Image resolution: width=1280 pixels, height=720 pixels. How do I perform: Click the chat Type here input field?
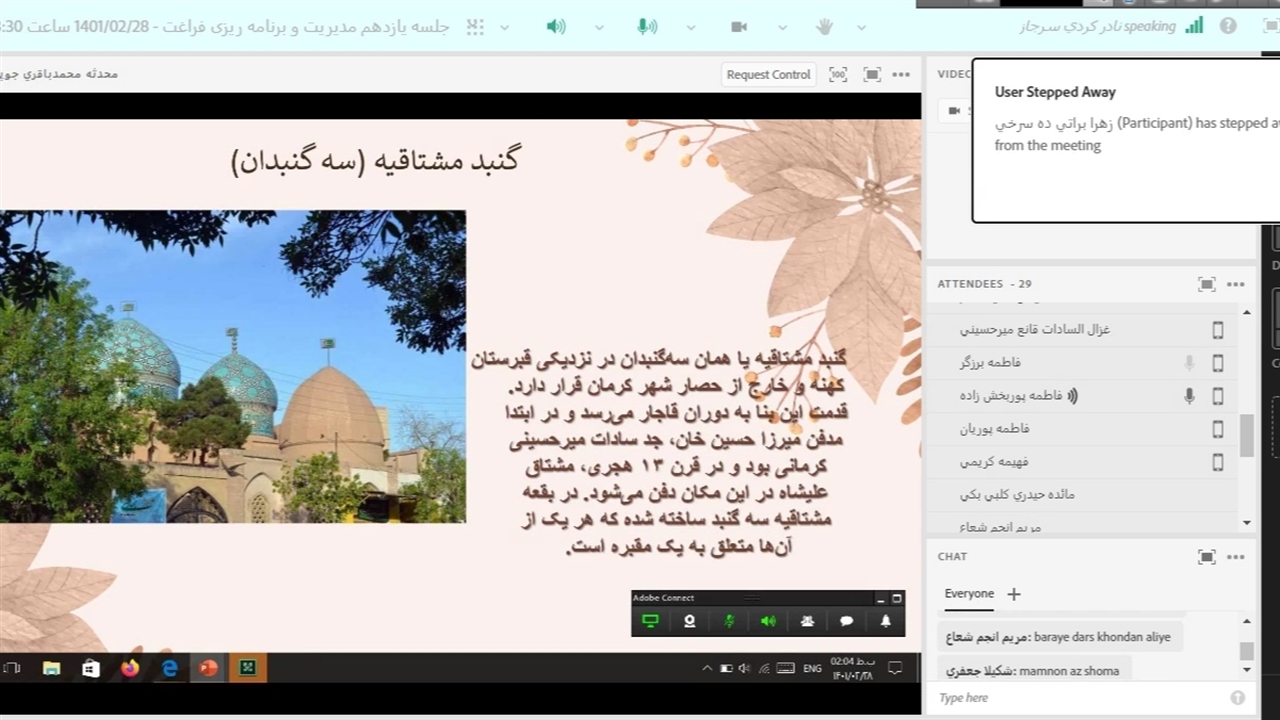1080,698
